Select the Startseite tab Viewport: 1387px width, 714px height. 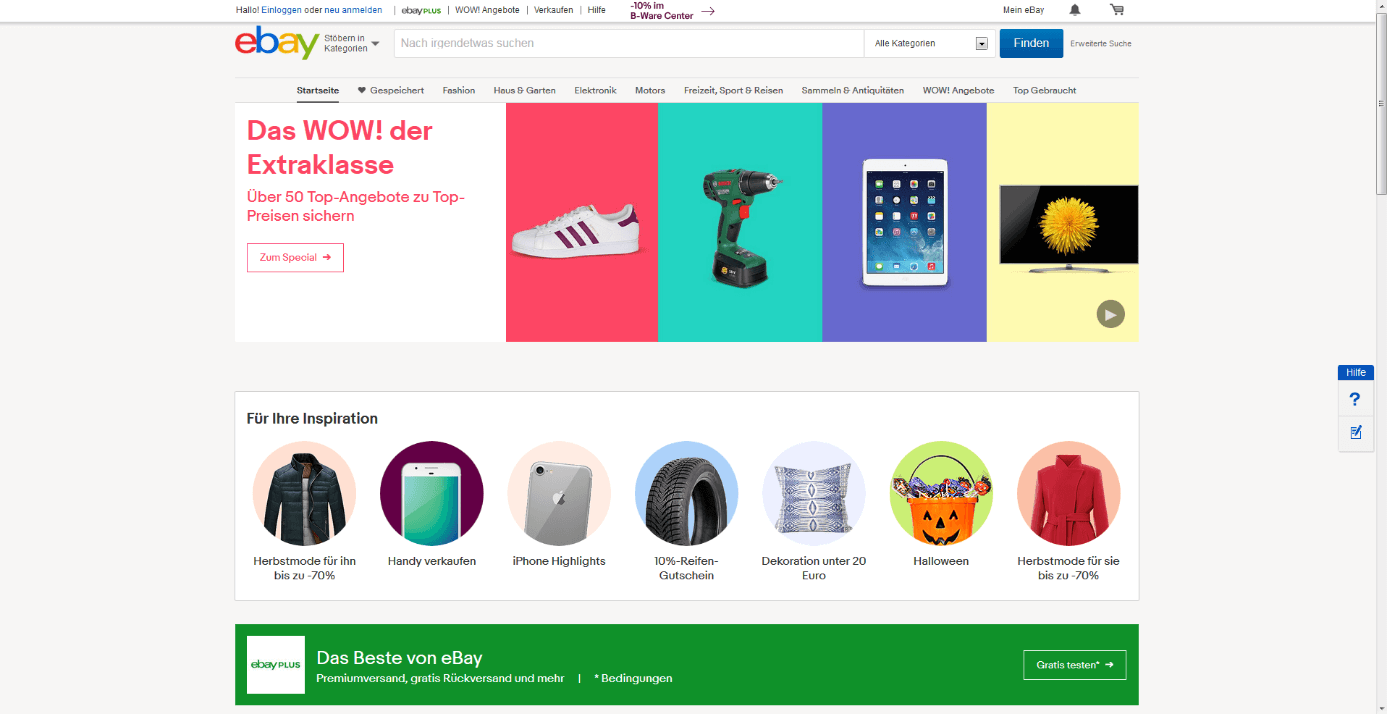(x=318, y=90)
